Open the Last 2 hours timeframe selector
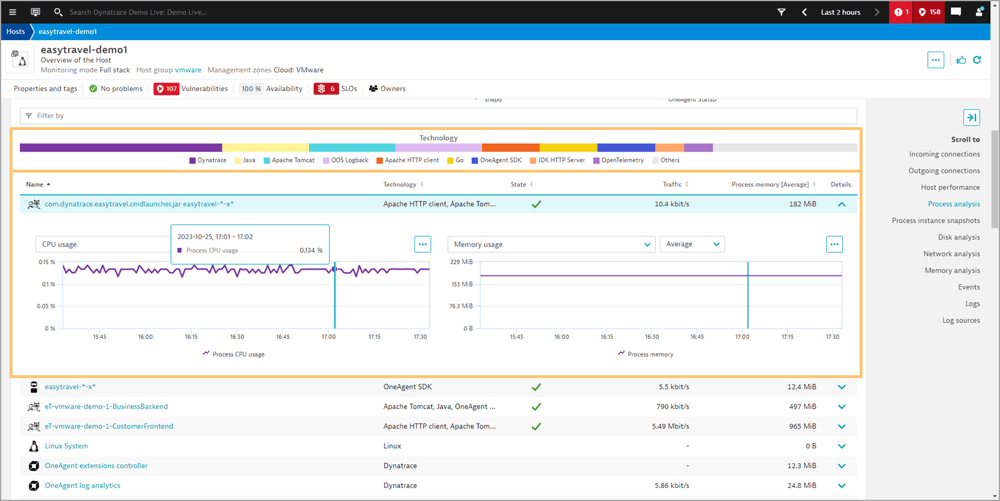 click(x=841, y=12)
